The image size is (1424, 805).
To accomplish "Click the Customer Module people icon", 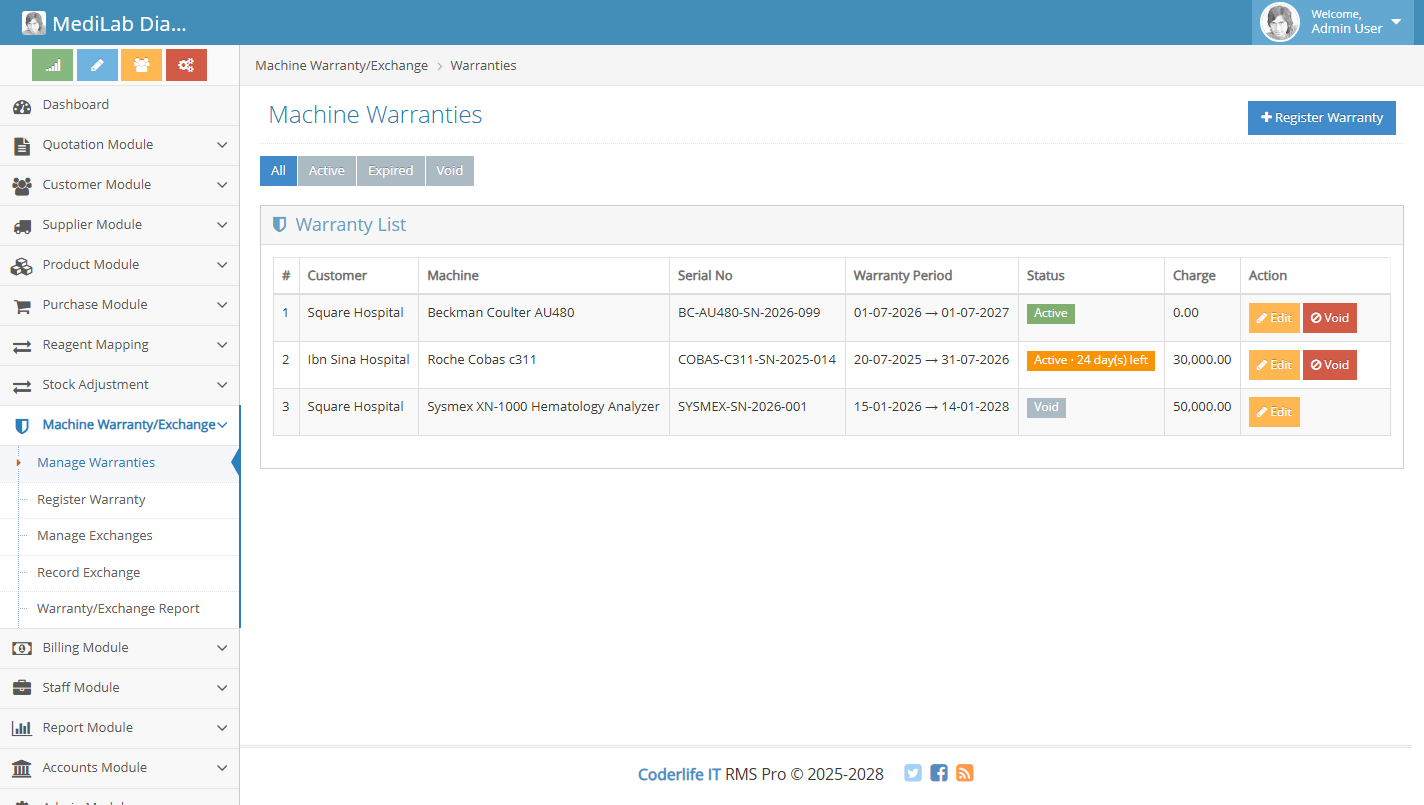I will coord(22,186).
